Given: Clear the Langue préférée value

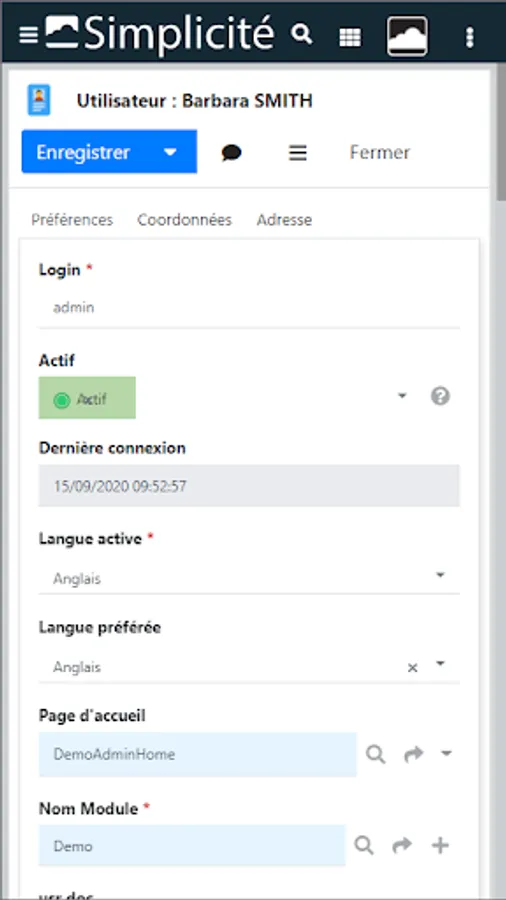Looking at the screenshot, I should 412,668.
